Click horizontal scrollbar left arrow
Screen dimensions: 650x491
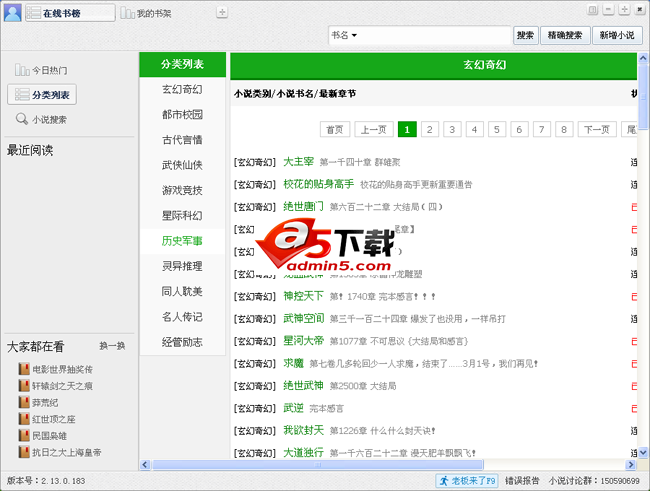tap(145, 464)
